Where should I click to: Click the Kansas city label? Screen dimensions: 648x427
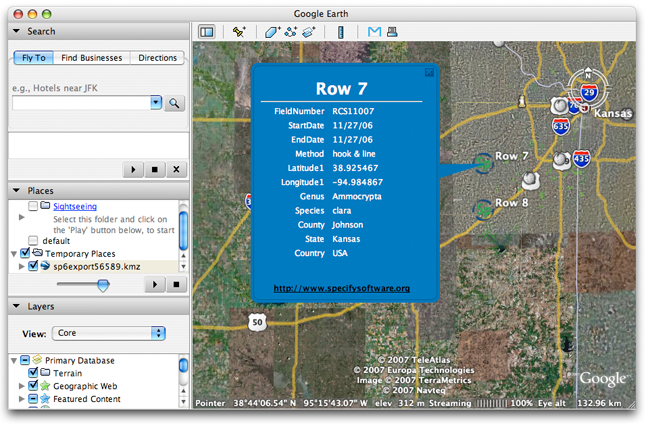pyautogui.click(x=613, y=113)
